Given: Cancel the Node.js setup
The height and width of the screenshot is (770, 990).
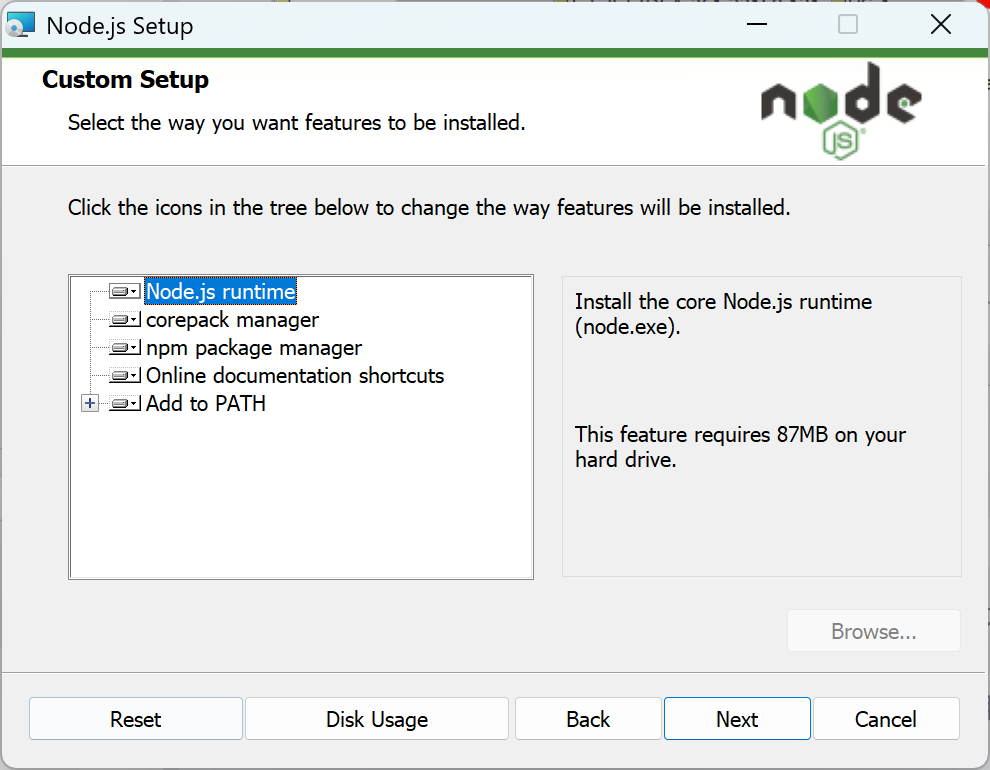Looking at the screenshot, I should pyautogui.click(x=886, y=719).
